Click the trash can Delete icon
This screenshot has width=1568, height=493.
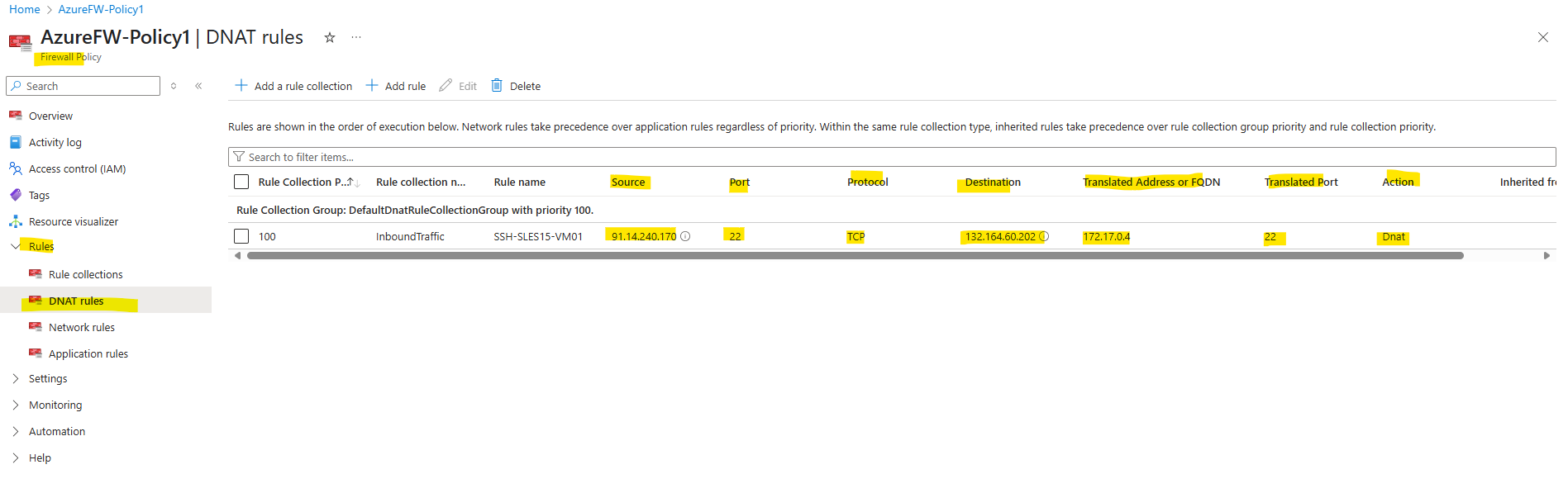[x=497, y=85]
